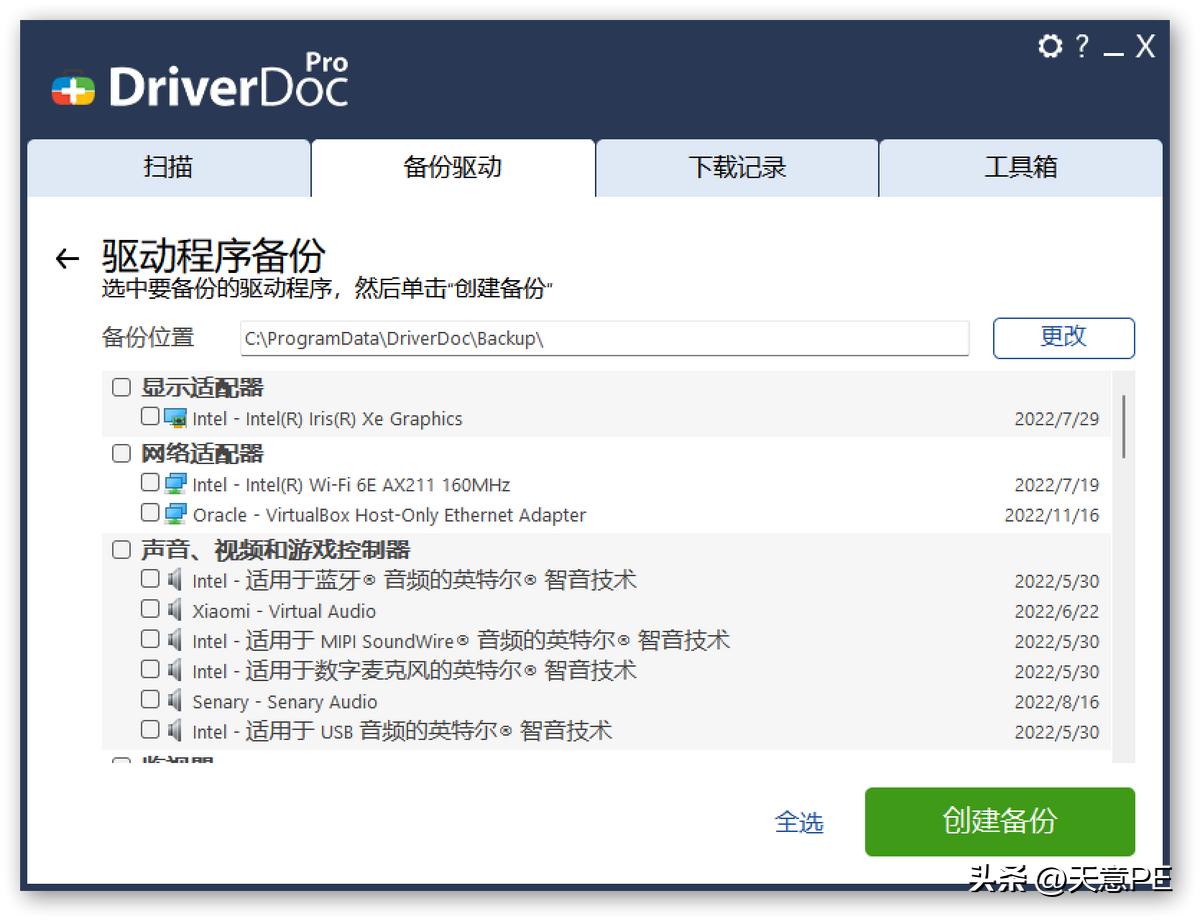Viewport: 1200px width, 921px height.
Task: Click the speaker icon for Senary Audio
Action: [x=175, y=700]
